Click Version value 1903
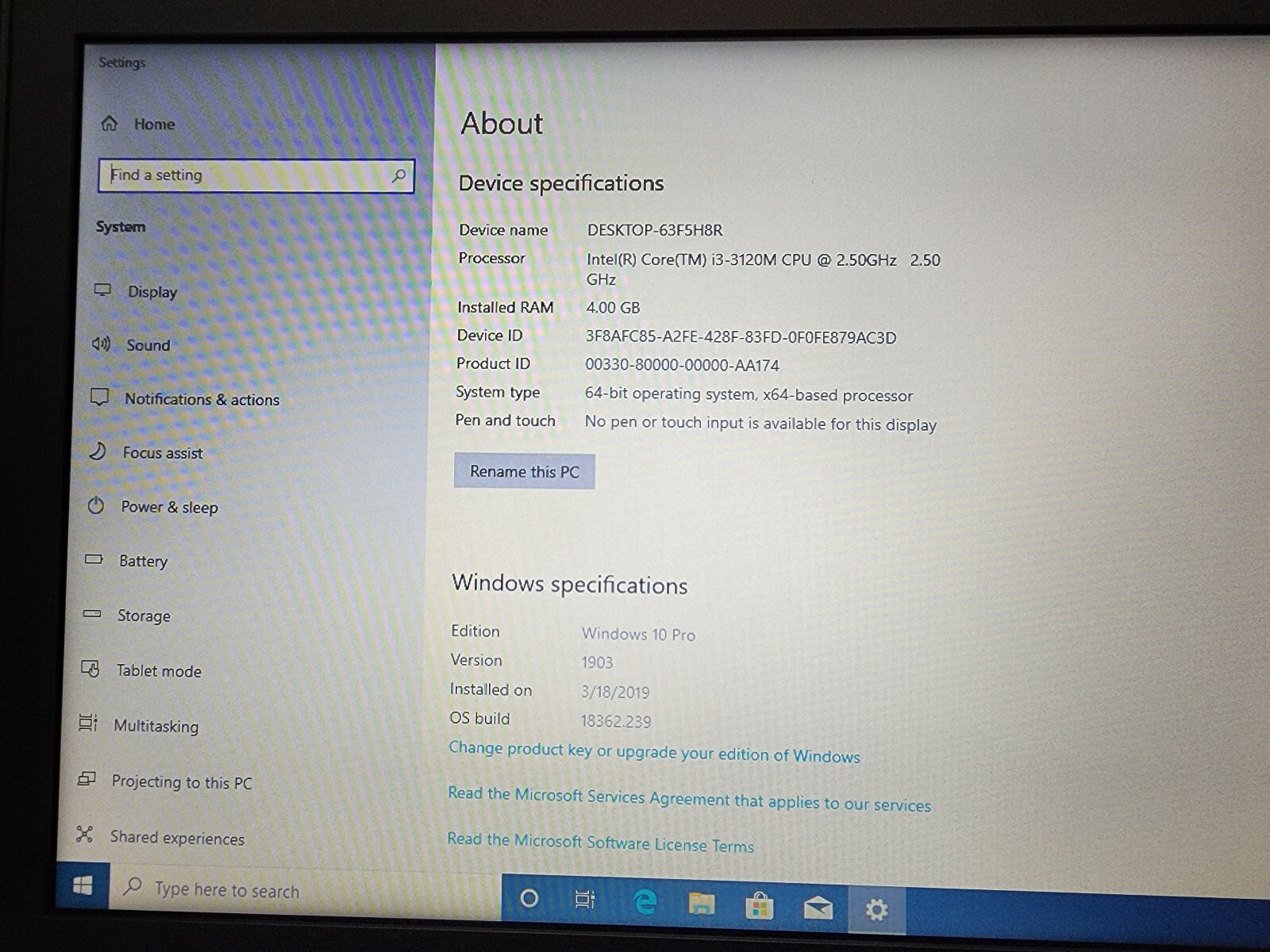Viewport: 1270px width, 952px height. pos(597,662)
